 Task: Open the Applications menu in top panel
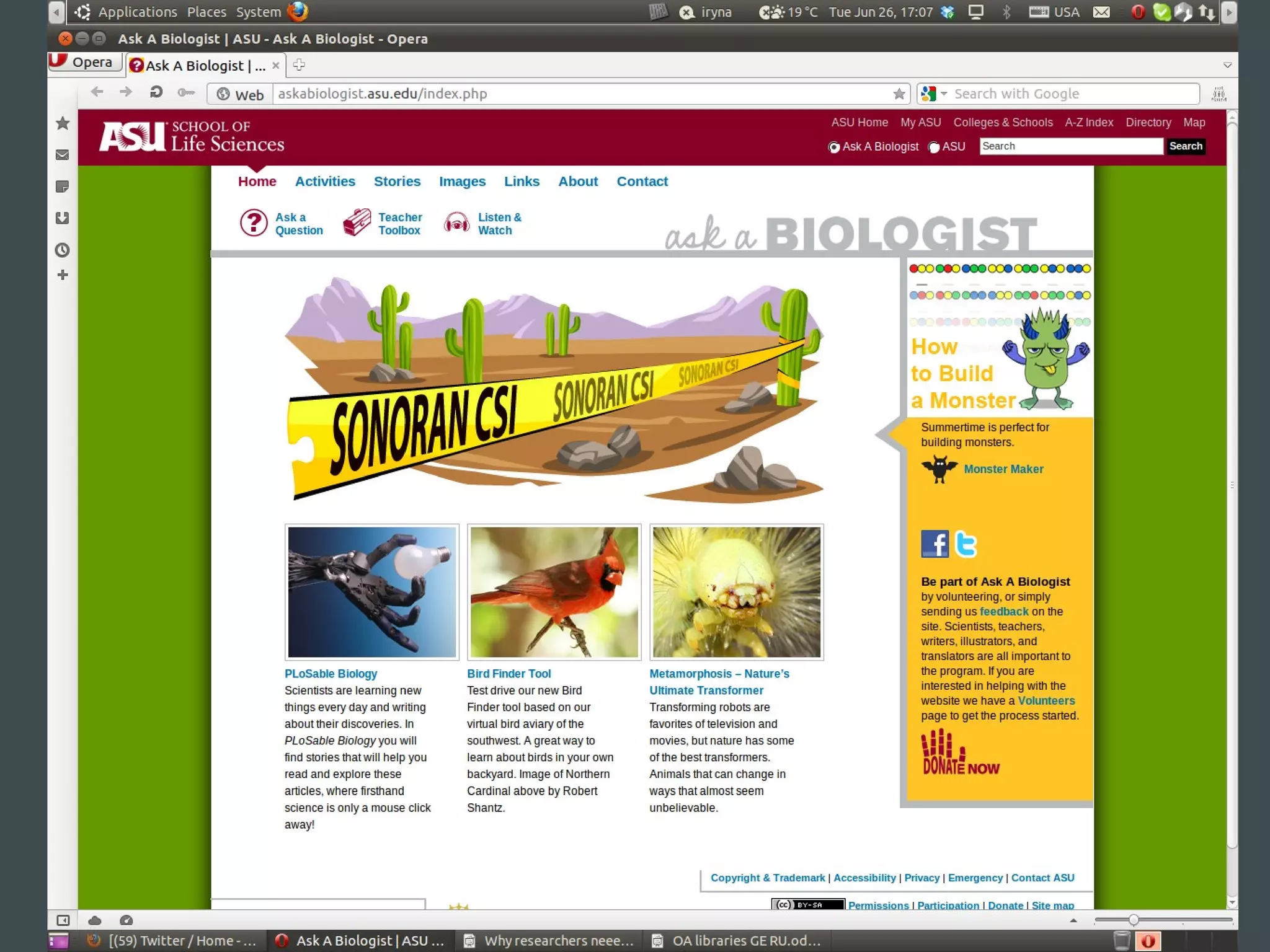tap(137, 12)
